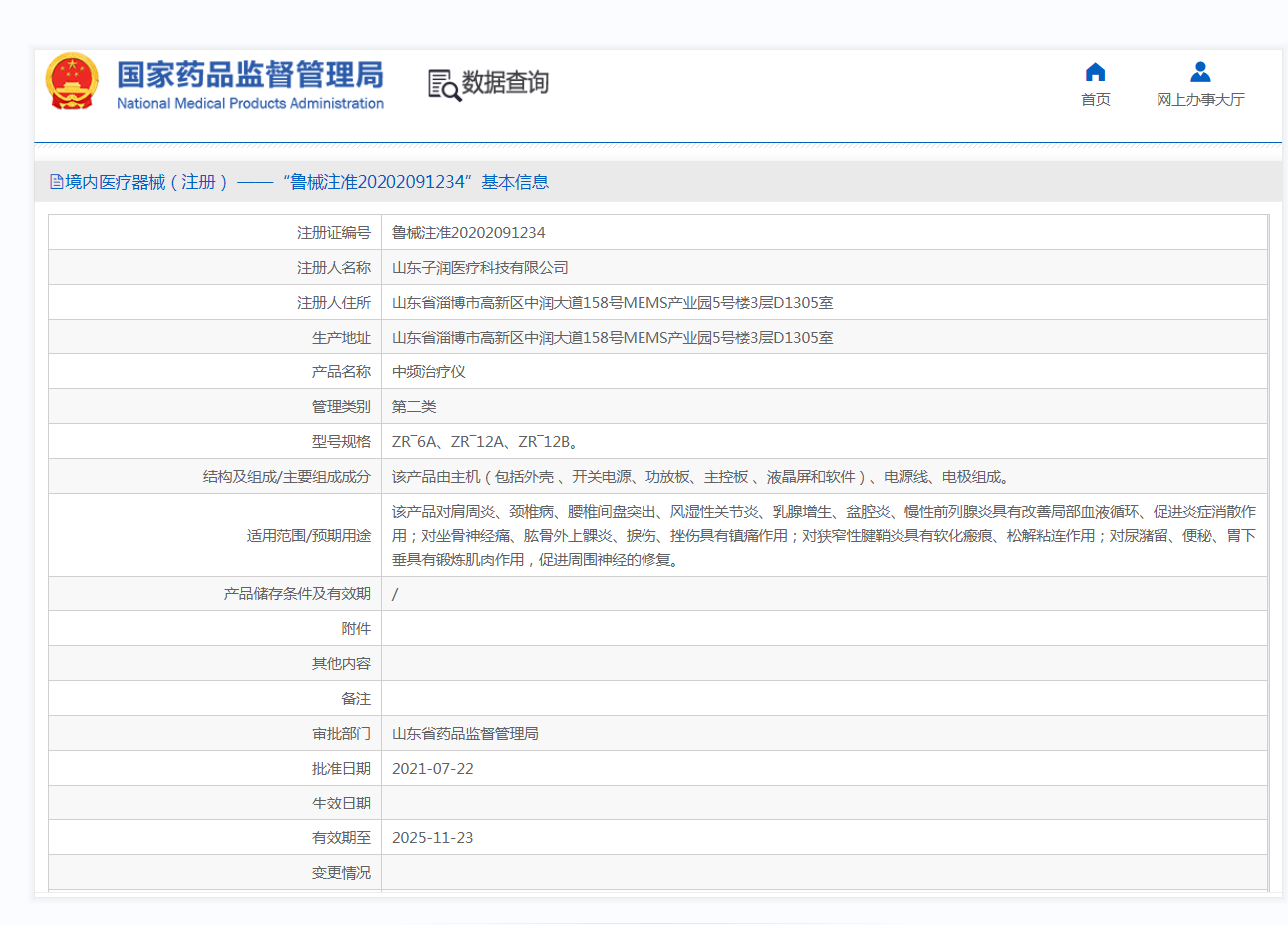This screenshot has height=925, width=1288.
Task: Click the person icon above 网上办事大厅
Action: pyautogui.click(x=1200, y=72)
